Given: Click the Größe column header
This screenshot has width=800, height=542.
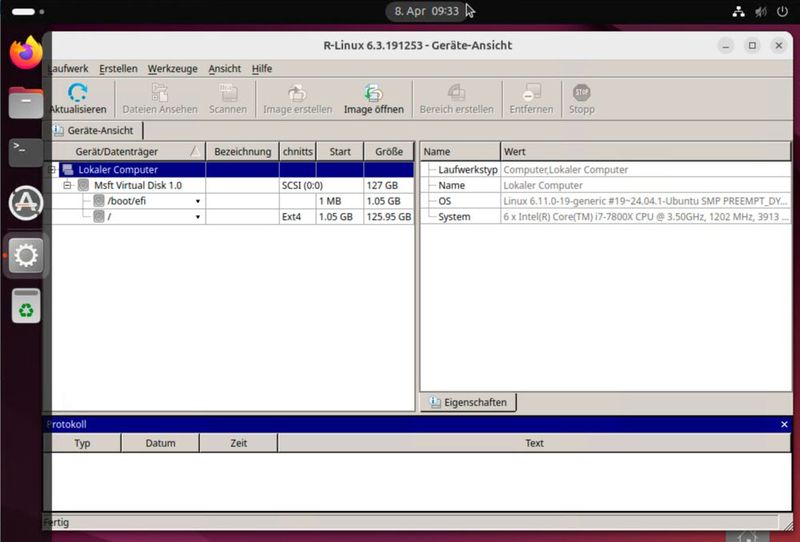Looking at the screenshot, I should [389, 152].
